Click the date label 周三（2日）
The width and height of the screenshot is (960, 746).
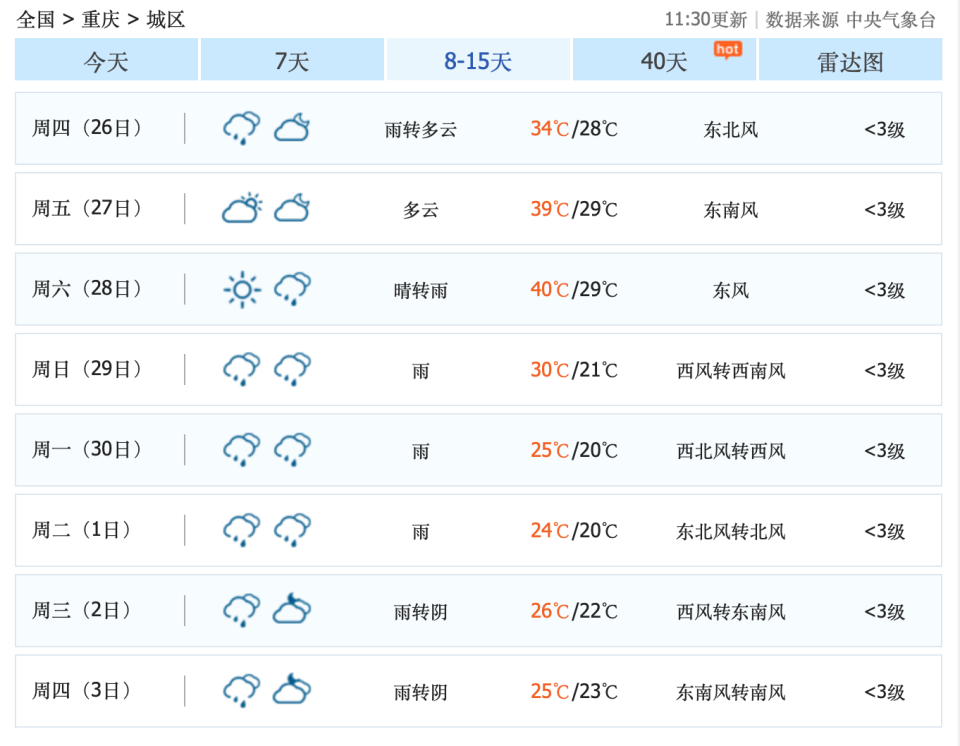coord(81,611)
